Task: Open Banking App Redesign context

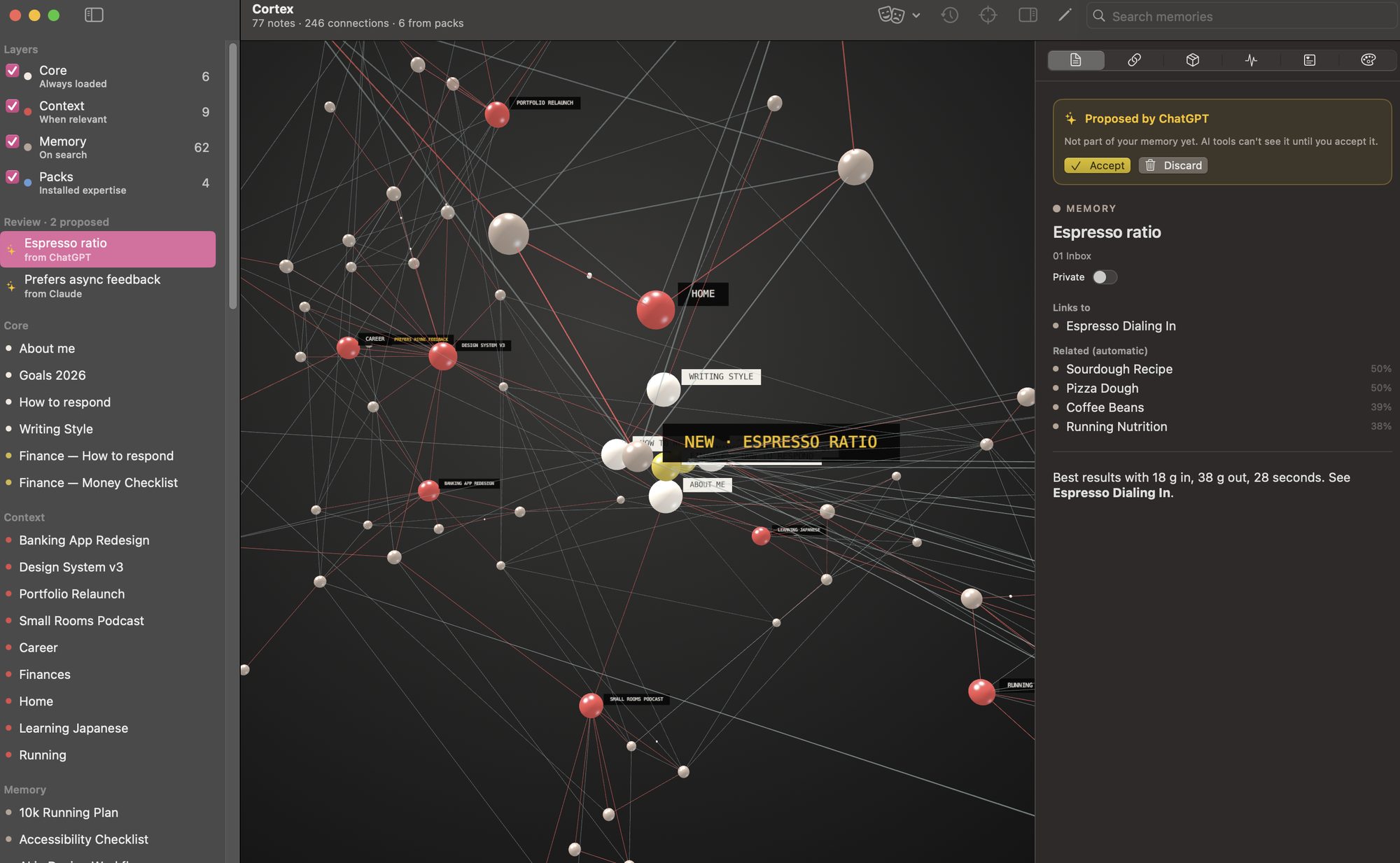Action: click(x=84, y=540)
